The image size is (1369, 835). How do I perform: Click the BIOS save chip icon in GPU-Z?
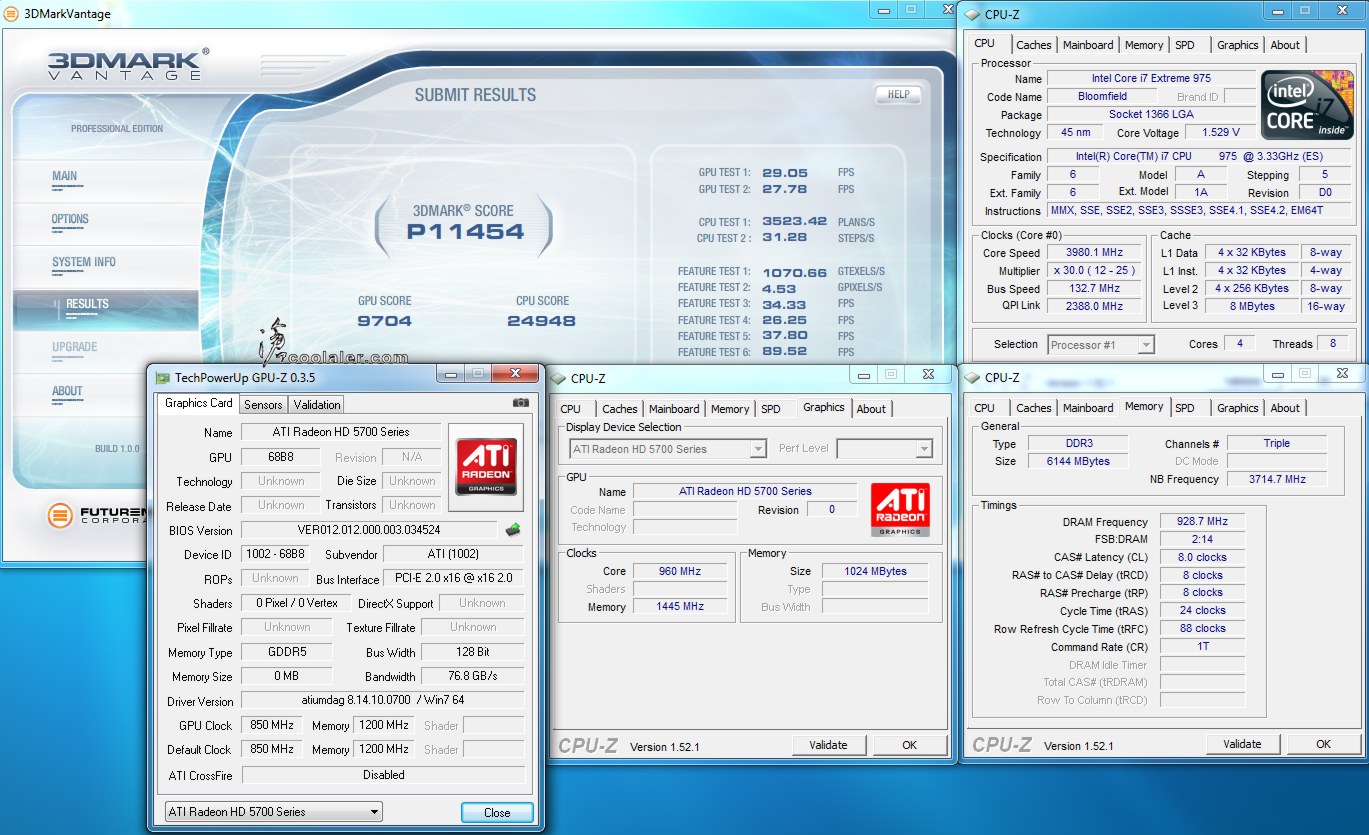coord(512,530)
